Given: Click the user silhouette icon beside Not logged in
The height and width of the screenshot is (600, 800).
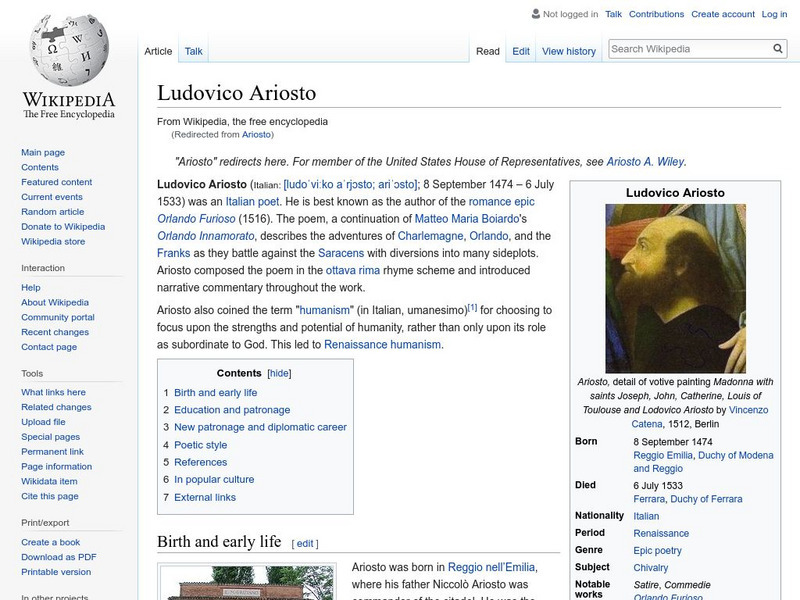Looking at the screenshot, I should [x=536, y=14].
